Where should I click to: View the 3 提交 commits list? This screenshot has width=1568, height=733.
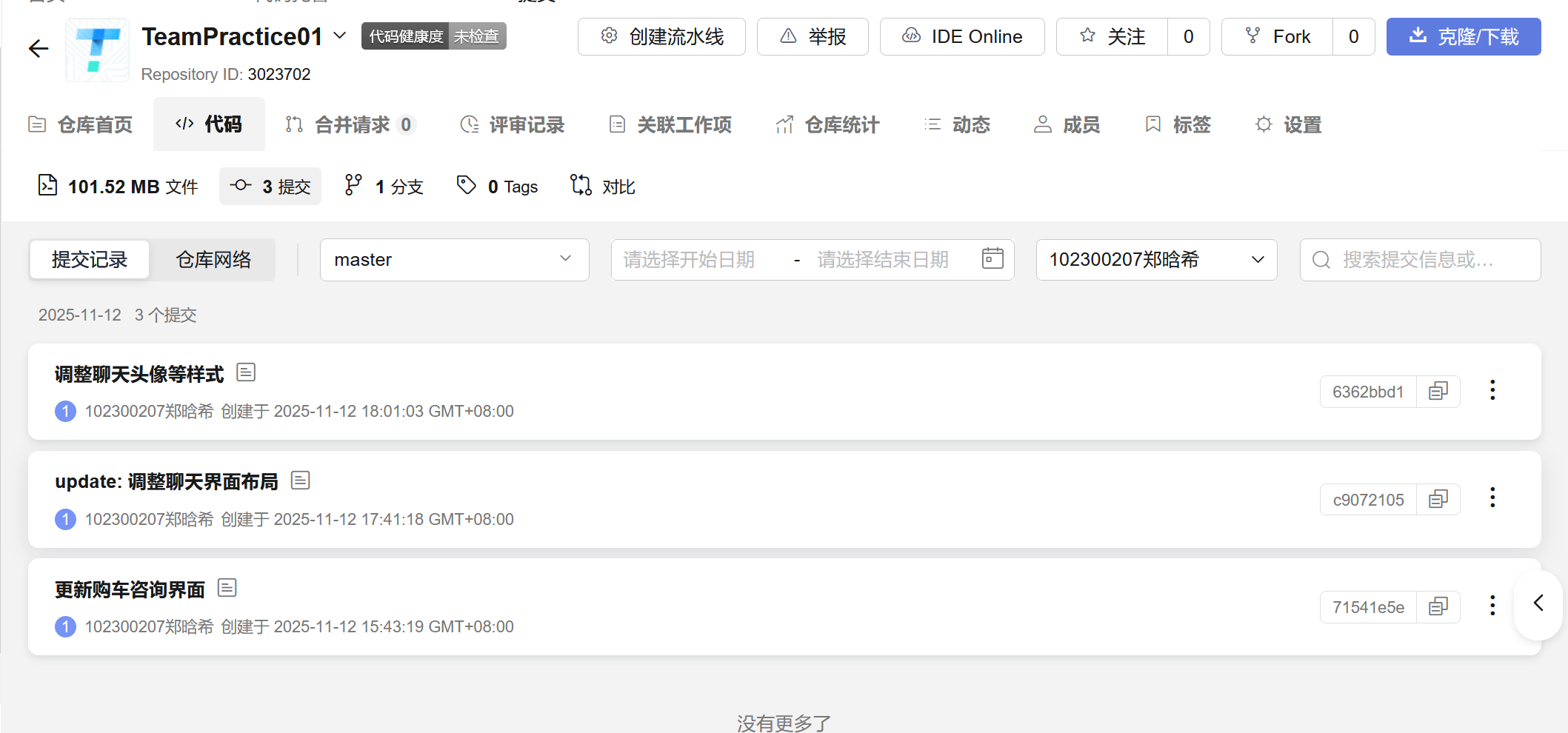pyautogui.click(x=270, y=186)
